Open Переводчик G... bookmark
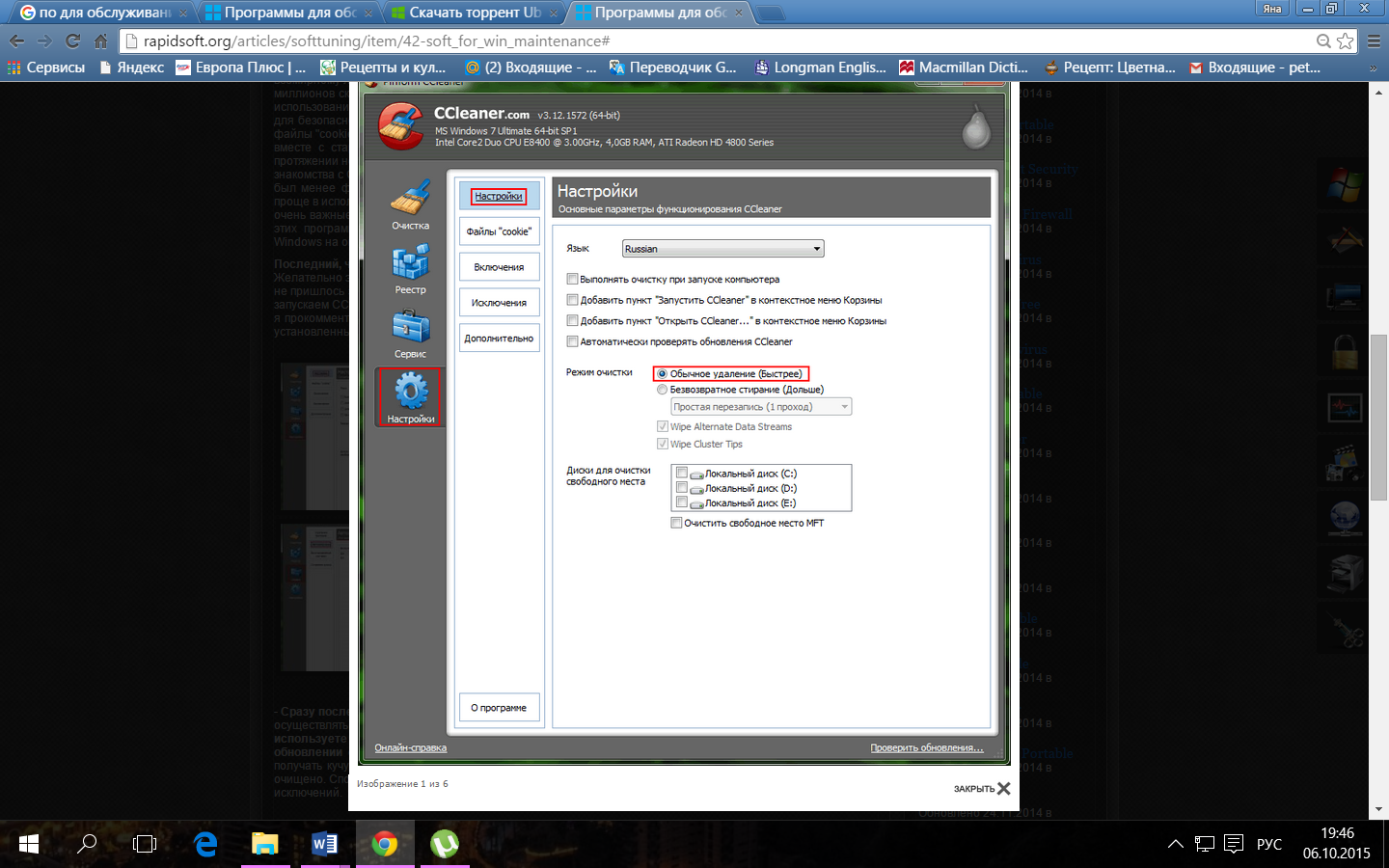The width and height of the screenshot is (1389, 868). point(673,68)
